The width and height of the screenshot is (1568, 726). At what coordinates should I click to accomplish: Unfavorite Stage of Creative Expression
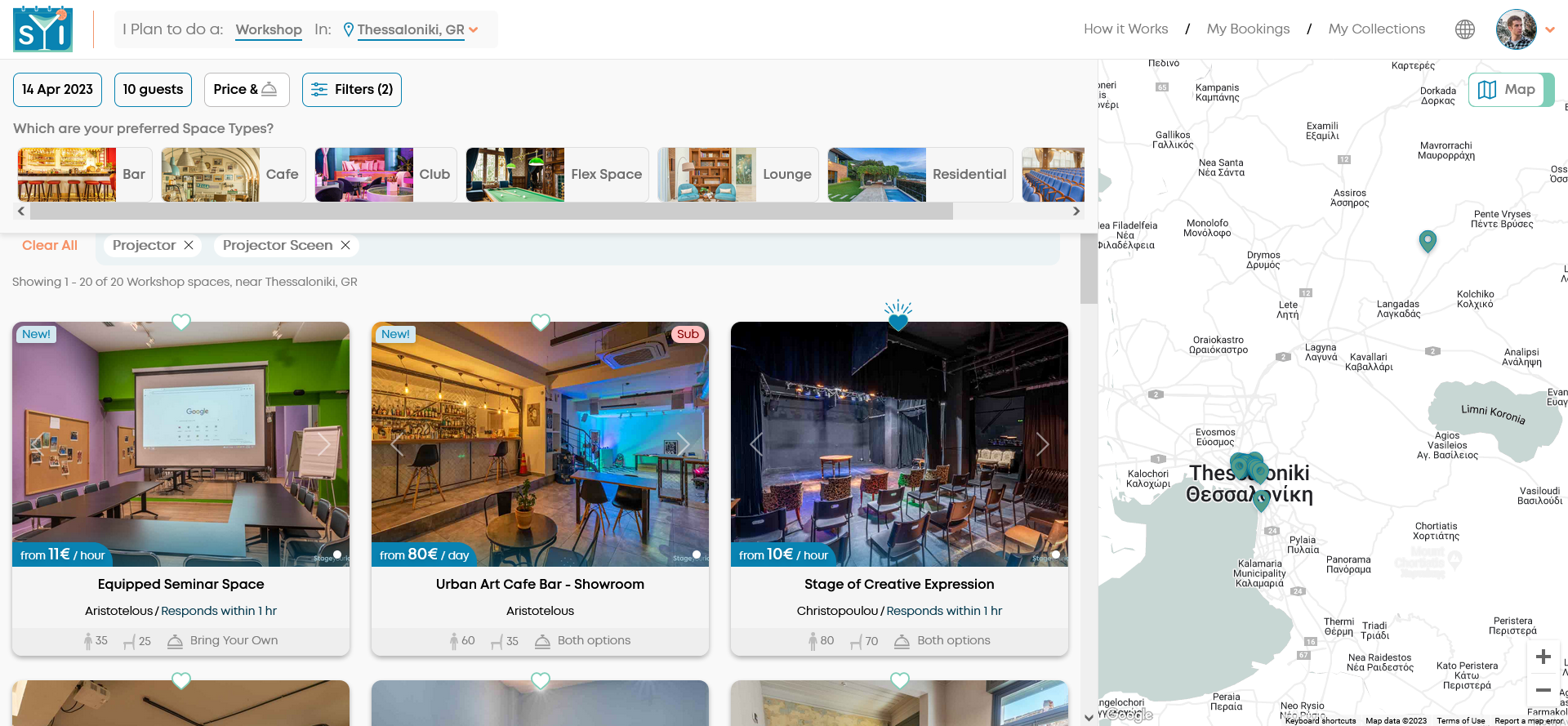tap(898, 322)
